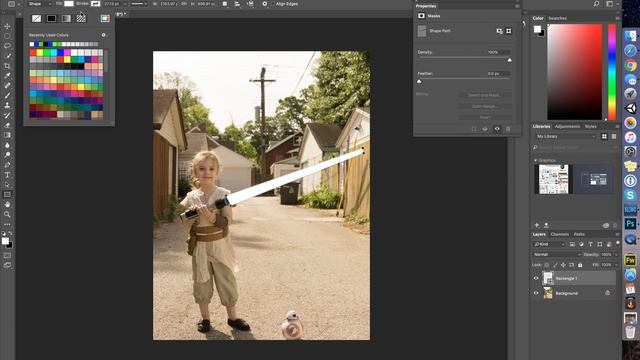Collapse the Graphics section in Libraries

click(536, 160)
